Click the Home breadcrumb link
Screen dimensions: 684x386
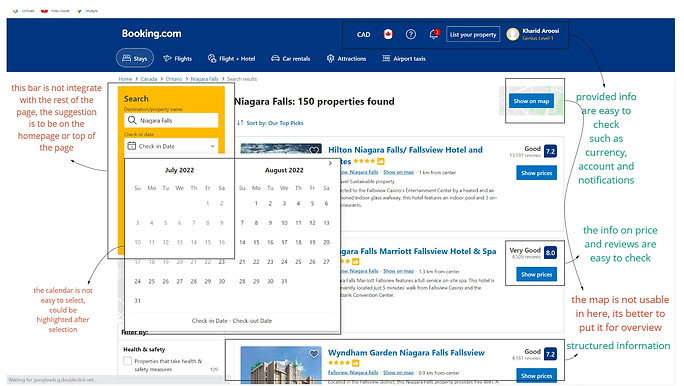point(125,79)
